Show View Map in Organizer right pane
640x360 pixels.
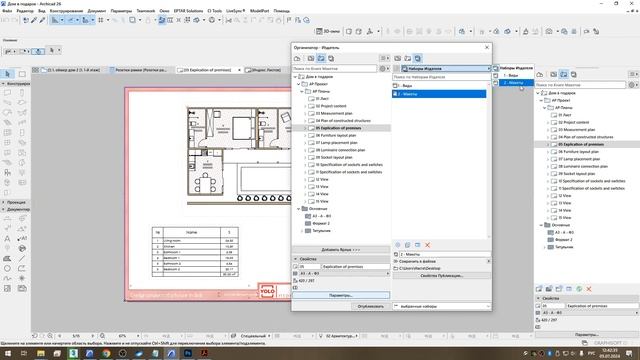pos(398,58)
